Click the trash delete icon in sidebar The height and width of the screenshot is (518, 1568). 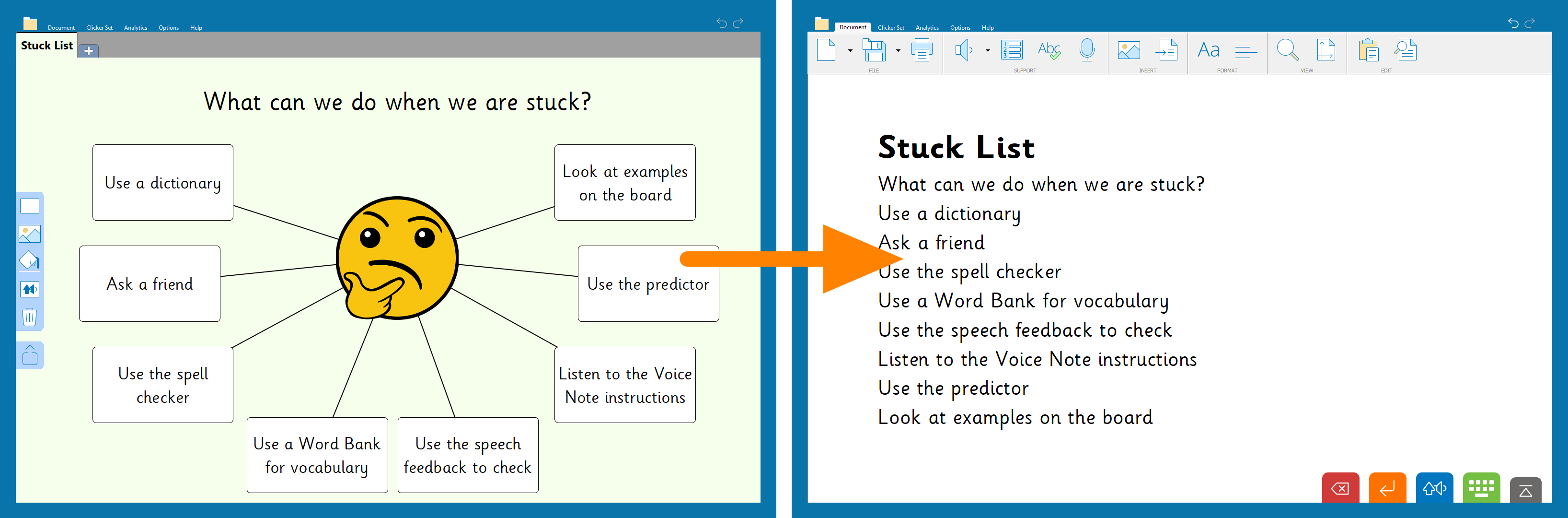pyautogui.click(x=29, y=317)
